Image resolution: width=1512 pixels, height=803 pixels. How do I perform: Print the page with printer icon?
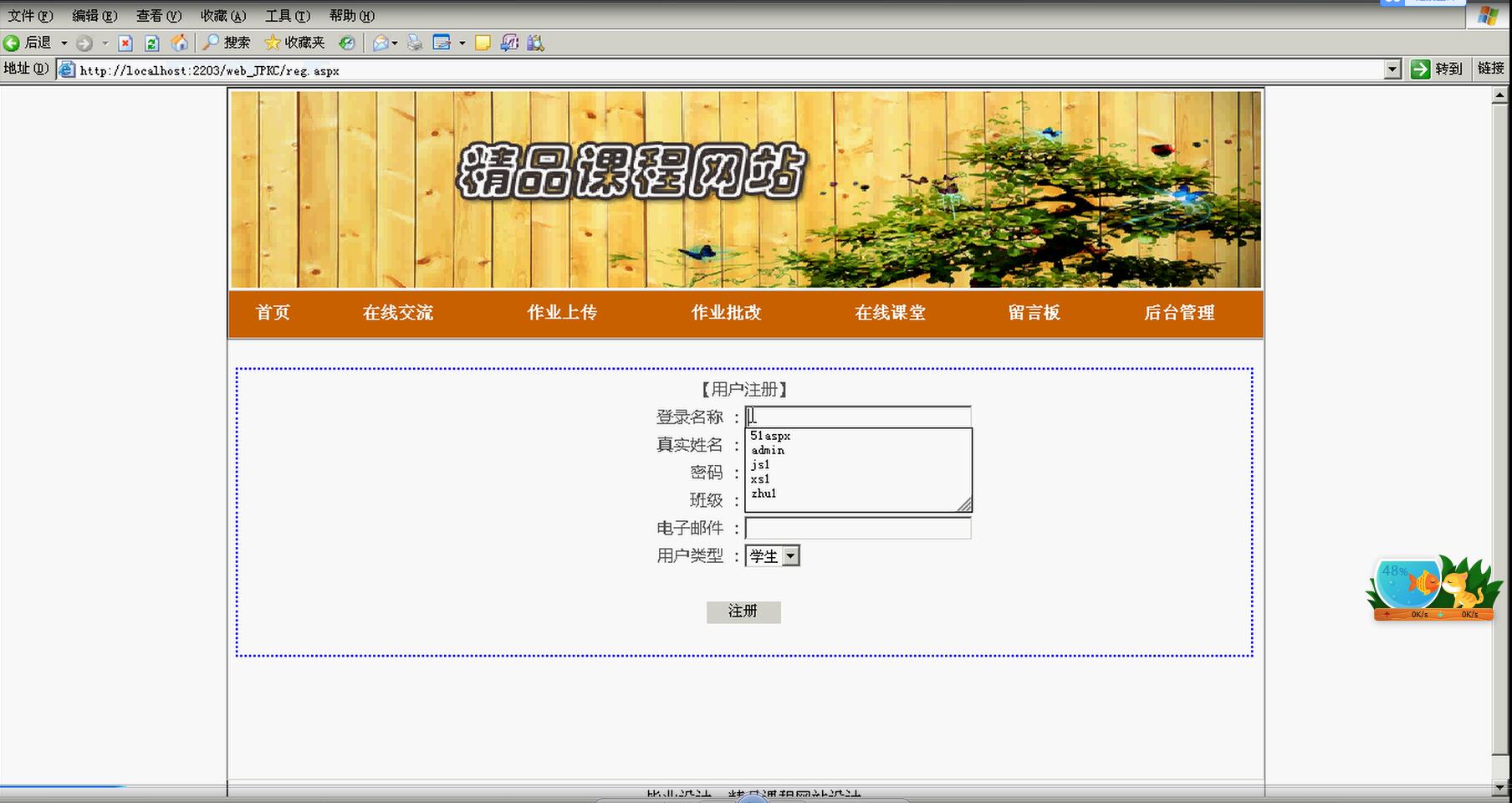[x=415, y=43]
